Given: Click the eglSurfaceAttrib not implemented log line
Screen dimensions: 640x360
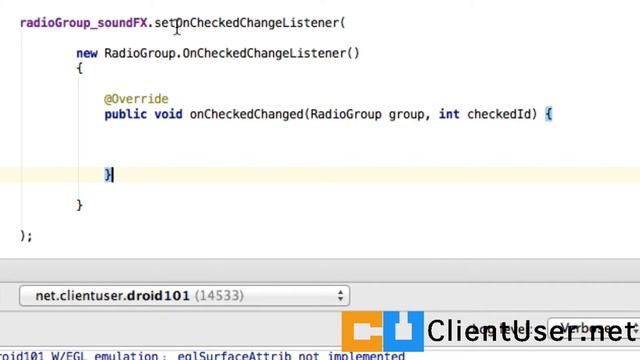Looking at the screenshot, I should point(202,356).
